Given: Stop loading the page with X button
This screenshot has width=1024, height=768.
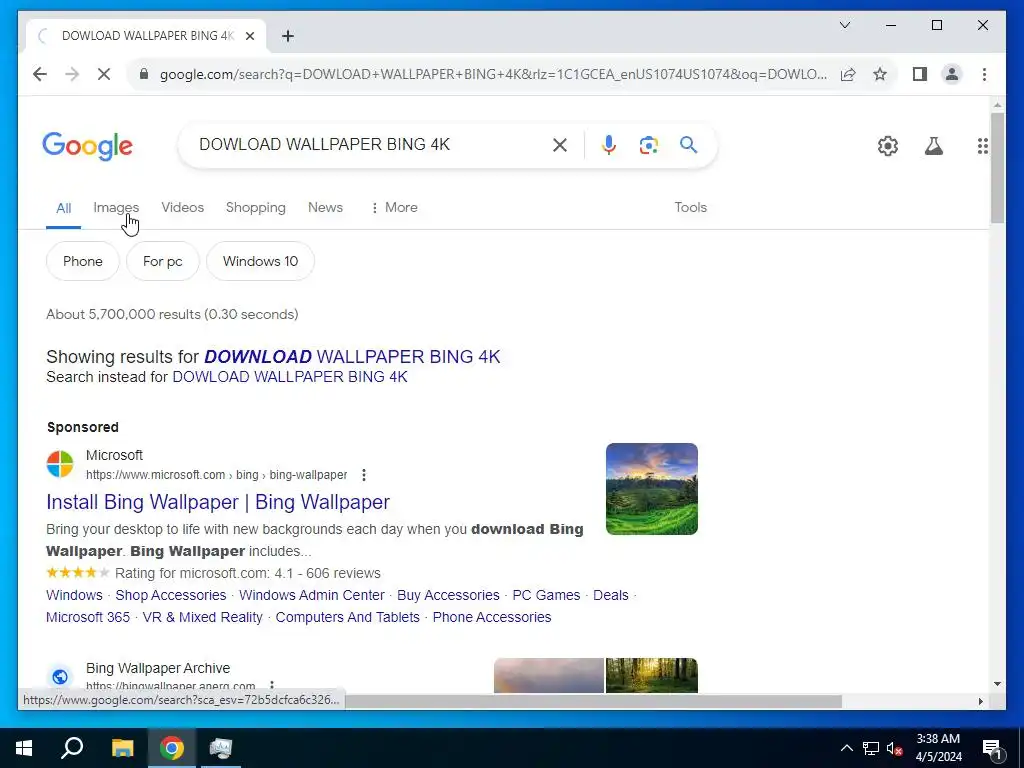Looking at the screenshot, I should pyautogui.click(x=104, y=74).
